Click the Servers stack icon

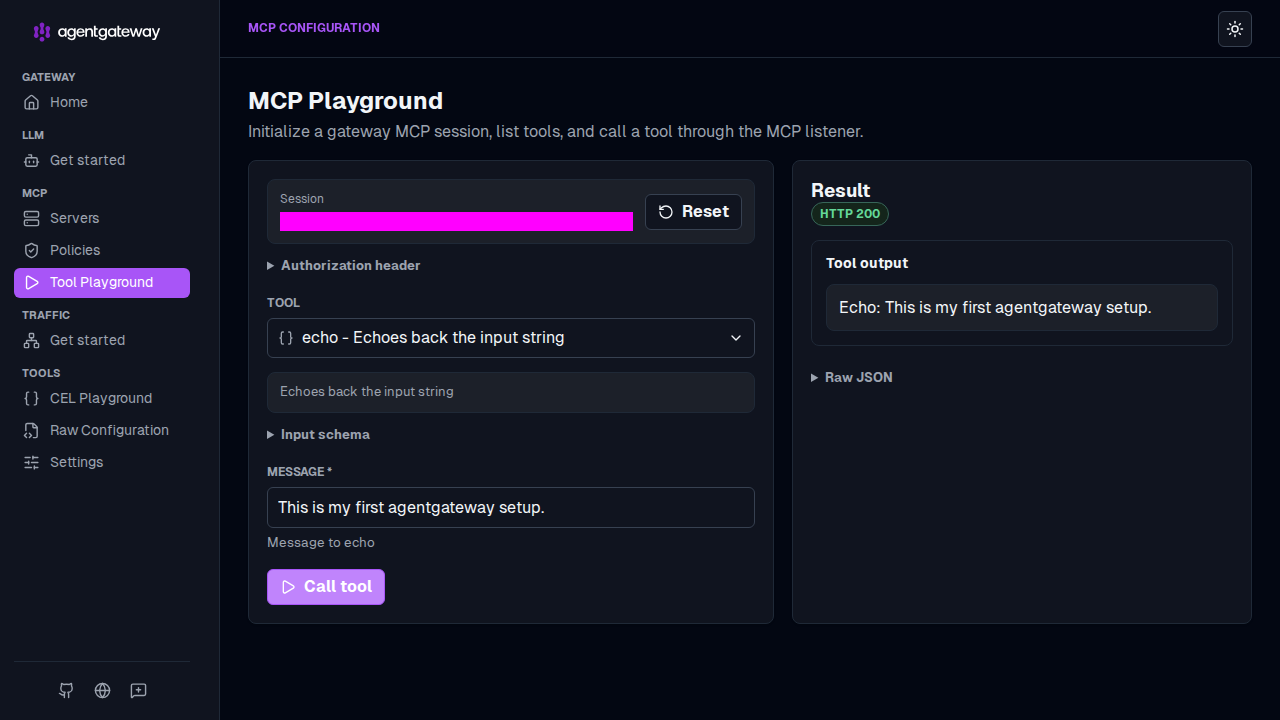31,218
